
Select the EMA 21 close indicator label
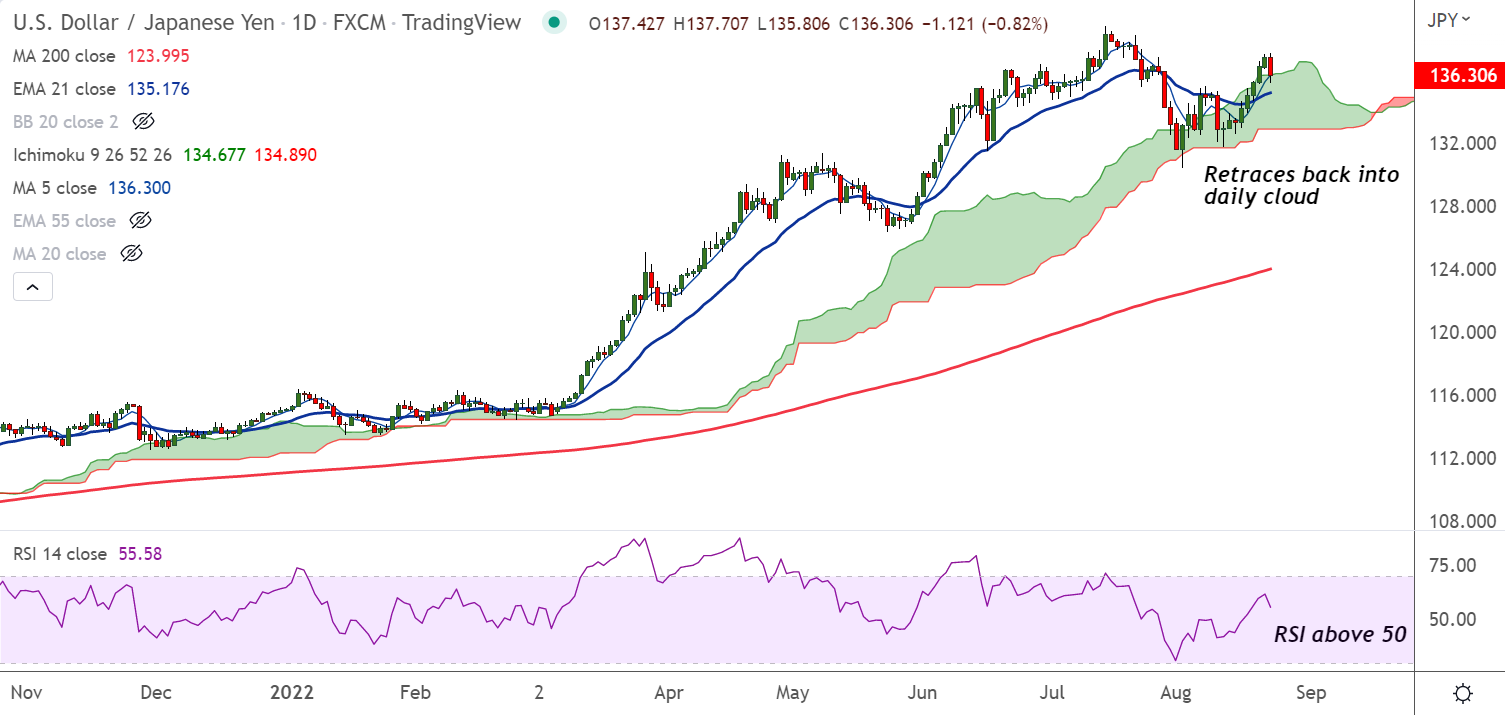(x=65, y=89)
